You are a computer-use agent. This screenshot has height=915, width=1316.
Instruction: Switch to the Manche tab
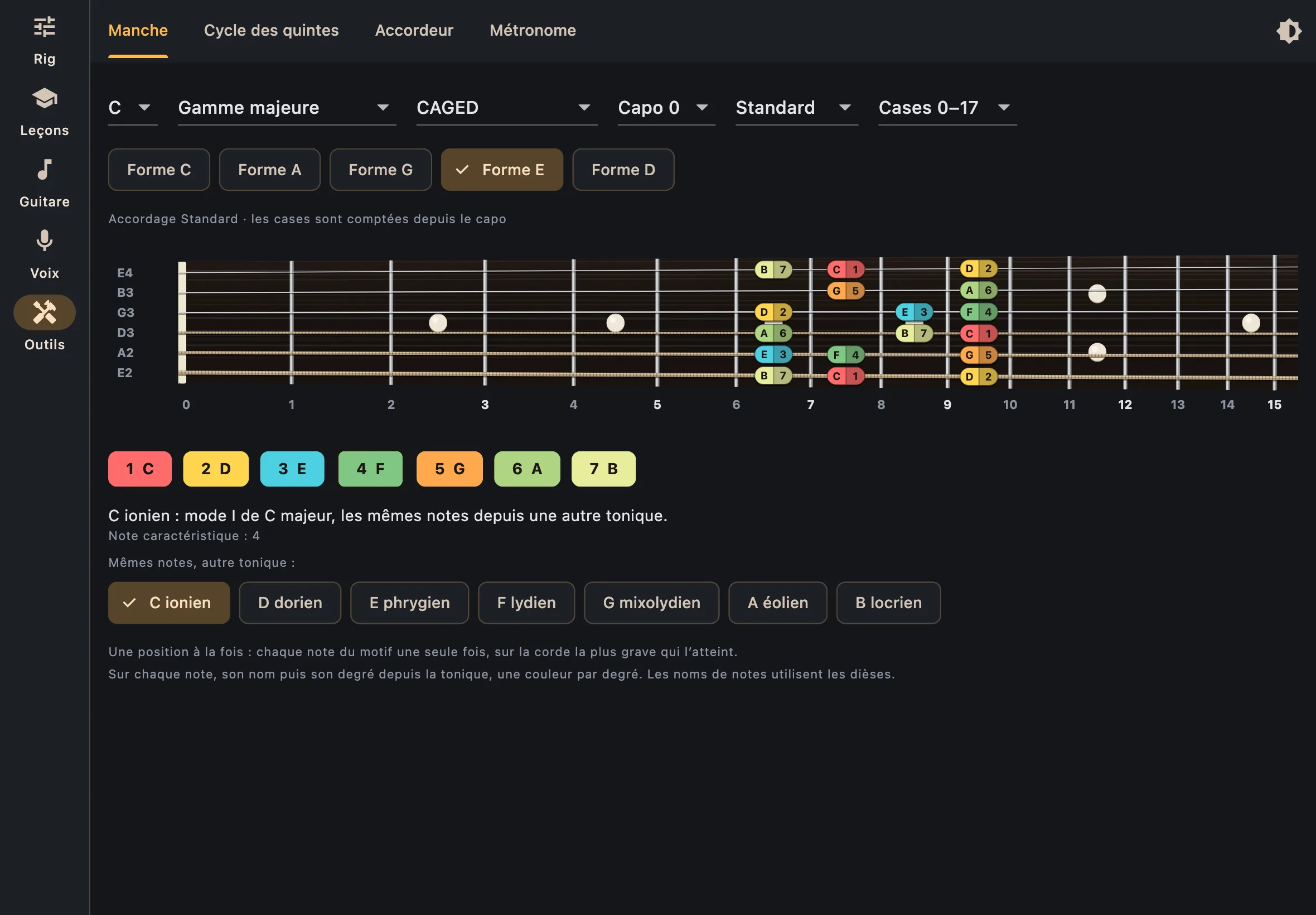coord(138,30)
